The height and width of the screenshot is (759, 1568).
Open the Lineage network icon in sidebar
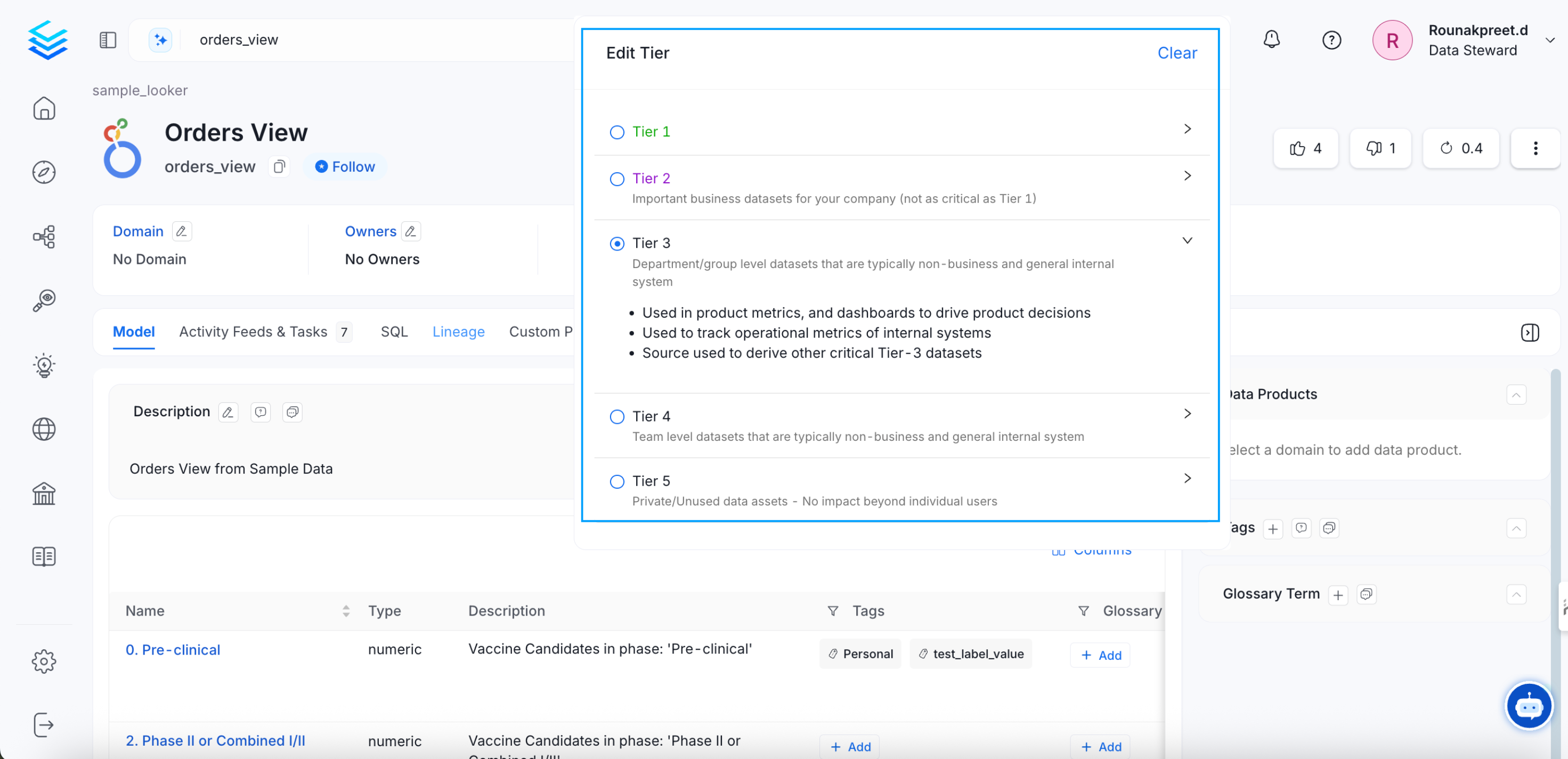44,236
